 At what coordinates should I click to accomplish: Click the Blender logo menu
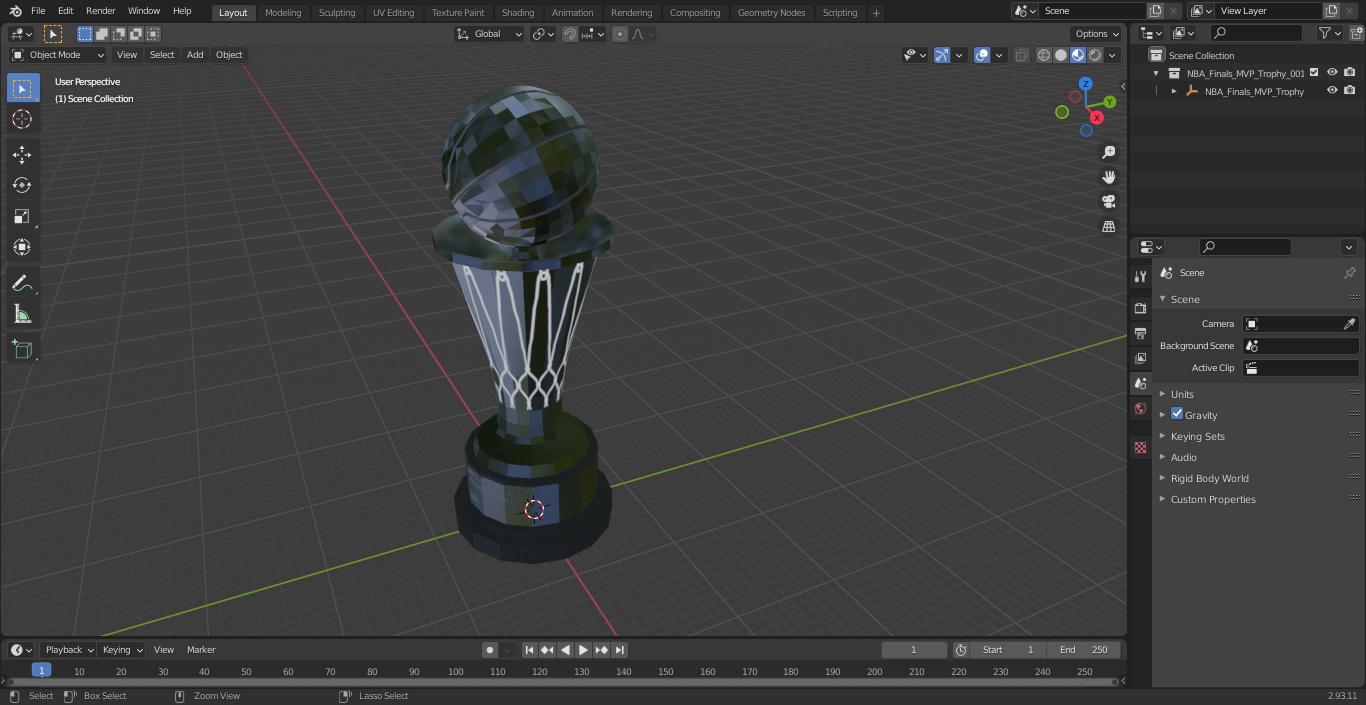click(15, 11)
